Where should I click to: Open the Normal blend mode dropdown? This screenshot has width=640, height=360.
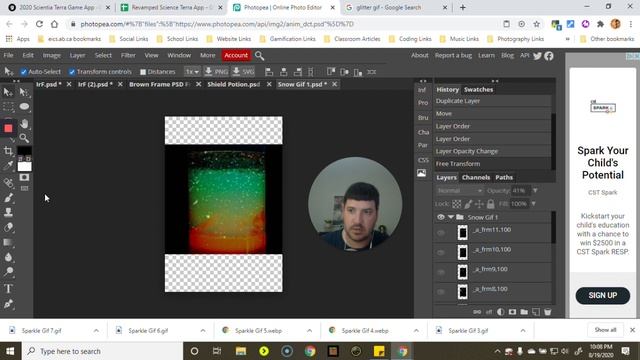[460, 191]
